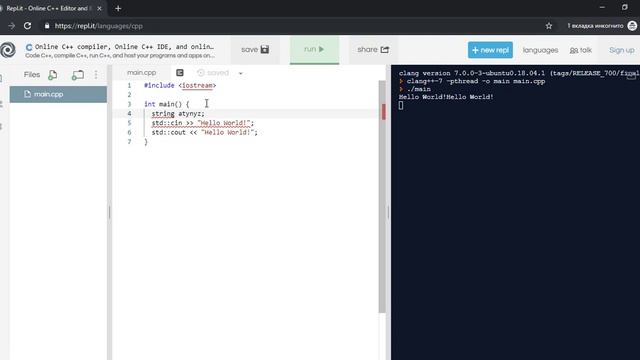Open the talk link

tap(581, 50)
